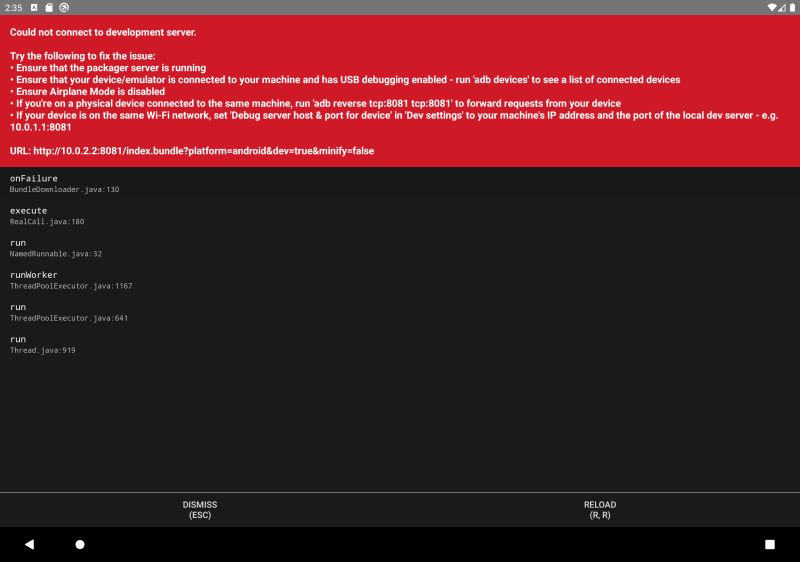Click the 'adb reverse tcp:8081' hint line
This screenshot has width=800, height=562.
point(315,104)
